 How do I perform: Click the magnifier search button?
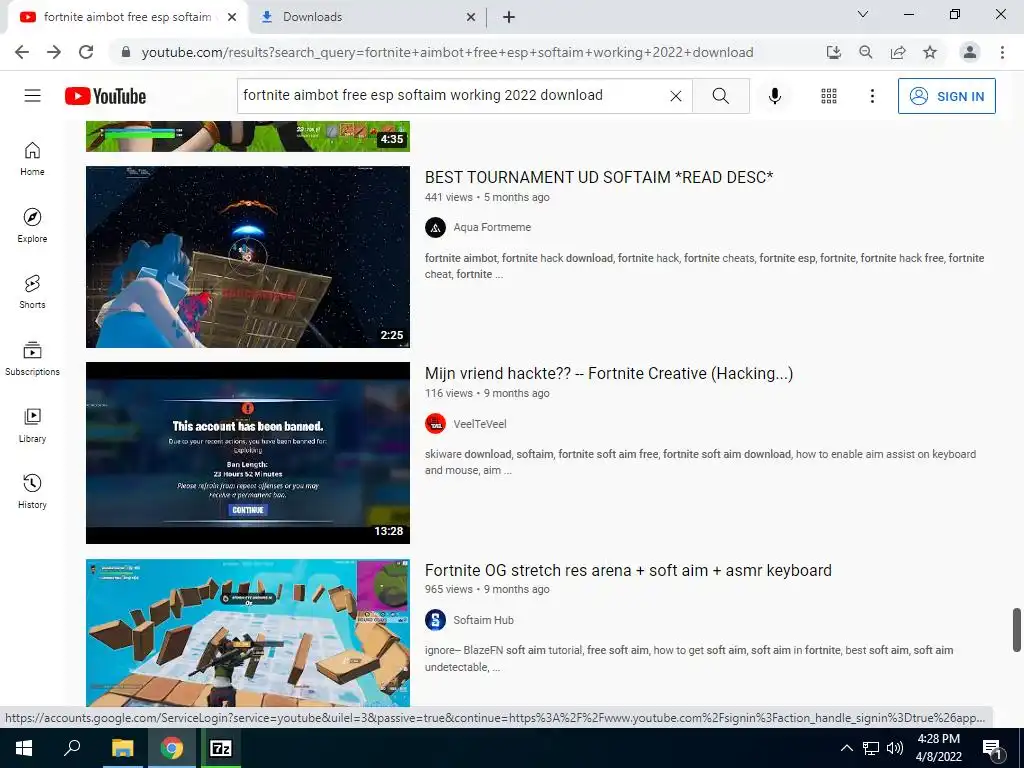(721, 96)
